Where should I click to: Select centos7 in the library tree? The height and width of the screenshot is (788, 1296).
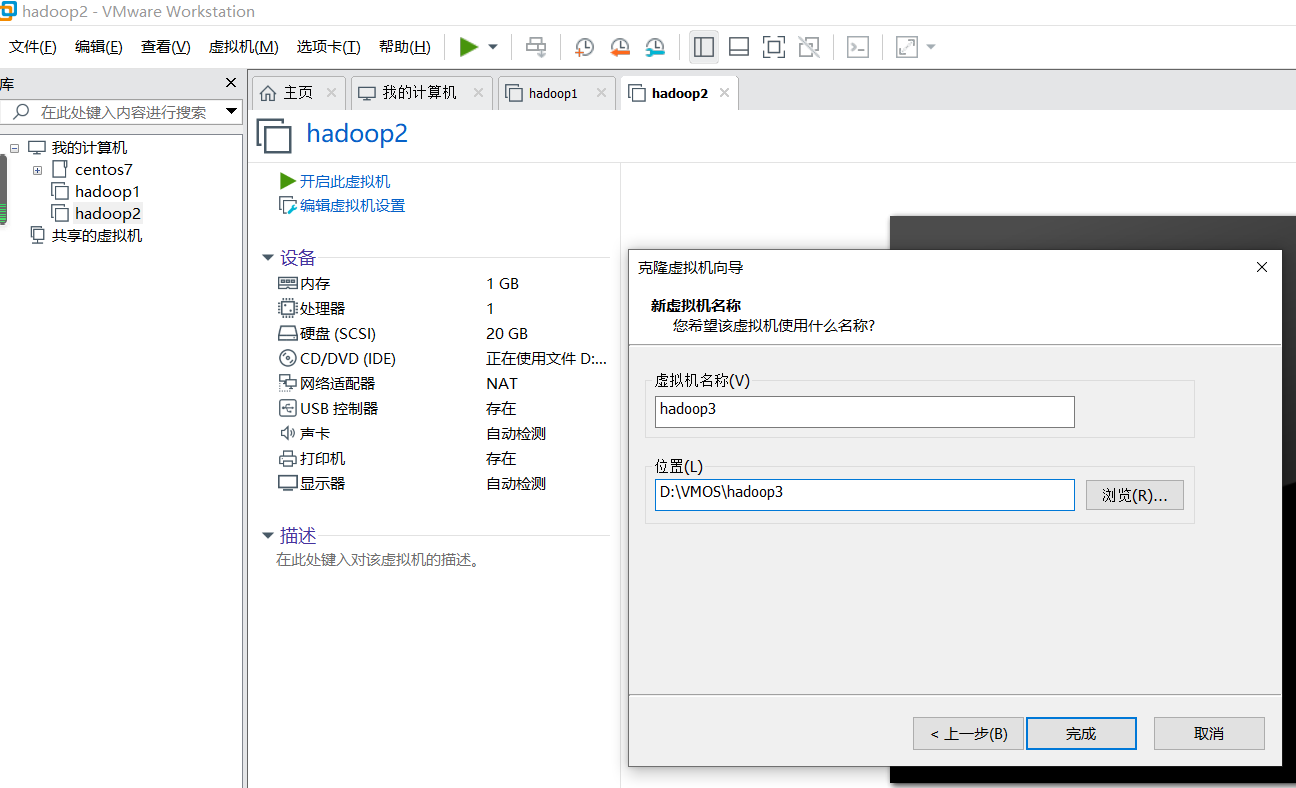(103, 170)
